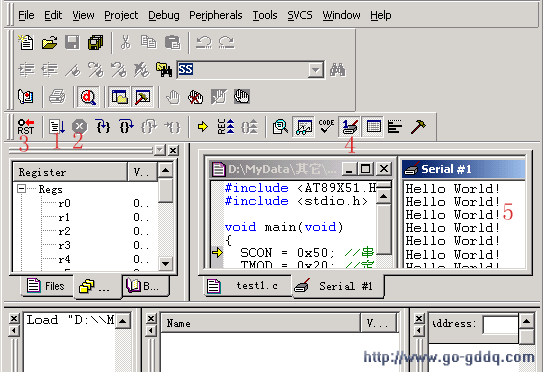Click the binoculars find icon
The image size is (543, 372).
pos(338,70)
